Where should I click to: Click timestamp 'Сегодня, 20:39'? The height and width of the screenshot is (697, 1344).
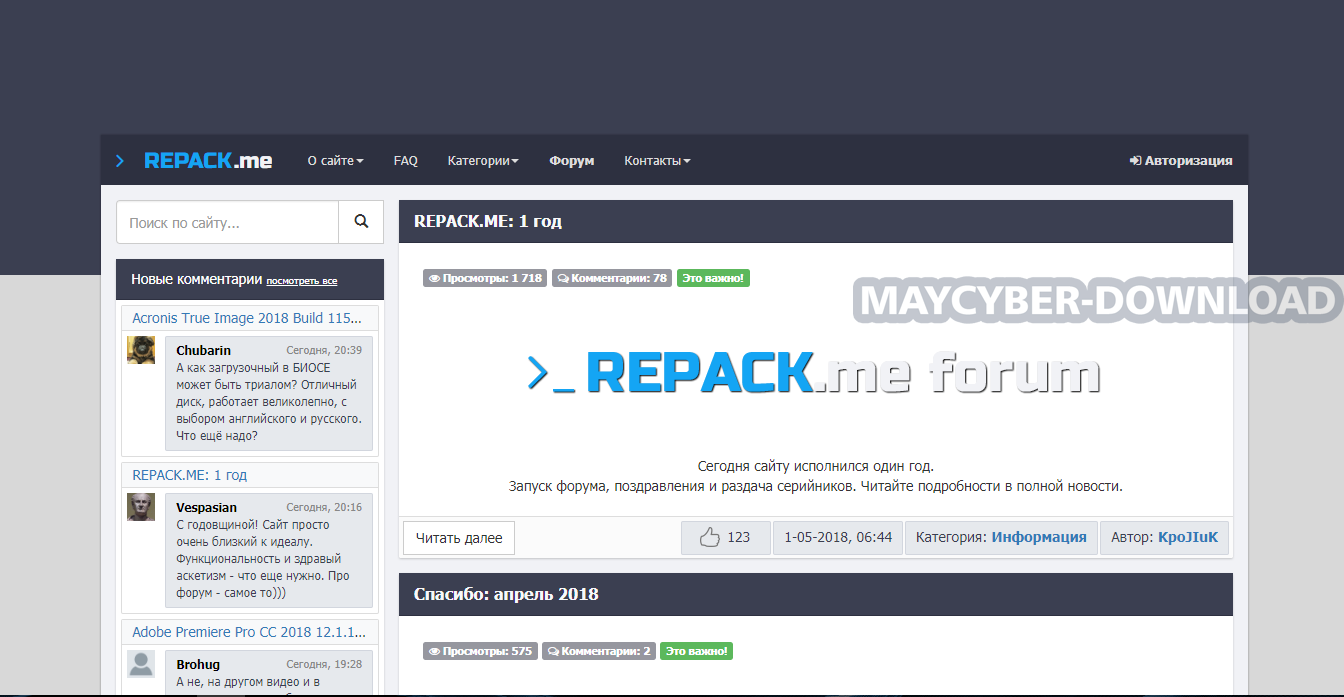coord(324,350)
